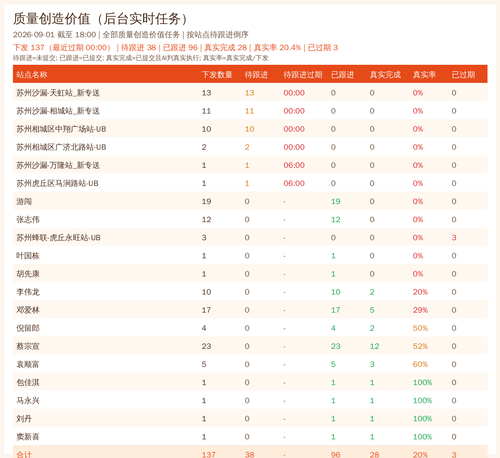
Task: Click the definition note starting 待跟进=未提交
Action: 140,58
